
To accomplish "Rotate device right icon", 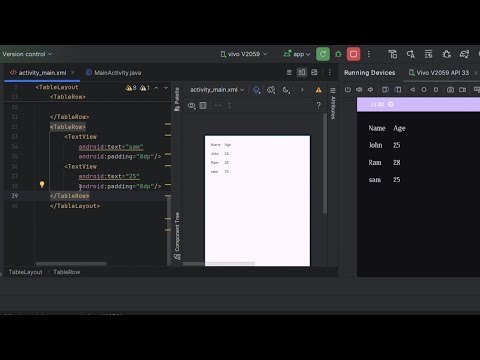I will (x=398, y=90).
